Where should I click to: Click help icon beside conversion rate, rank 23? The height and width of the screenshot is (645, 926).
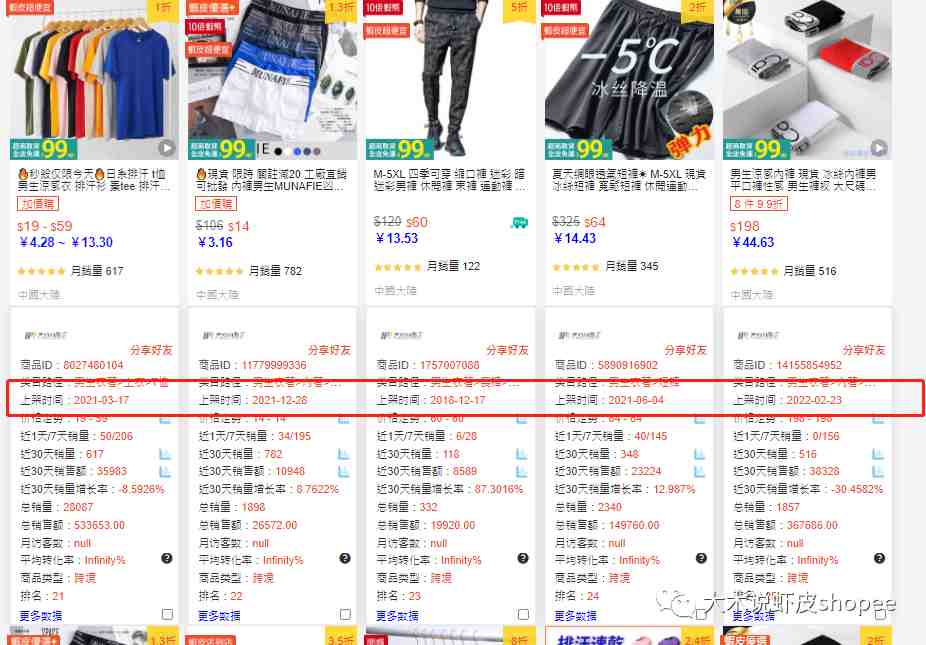point(523,558)
